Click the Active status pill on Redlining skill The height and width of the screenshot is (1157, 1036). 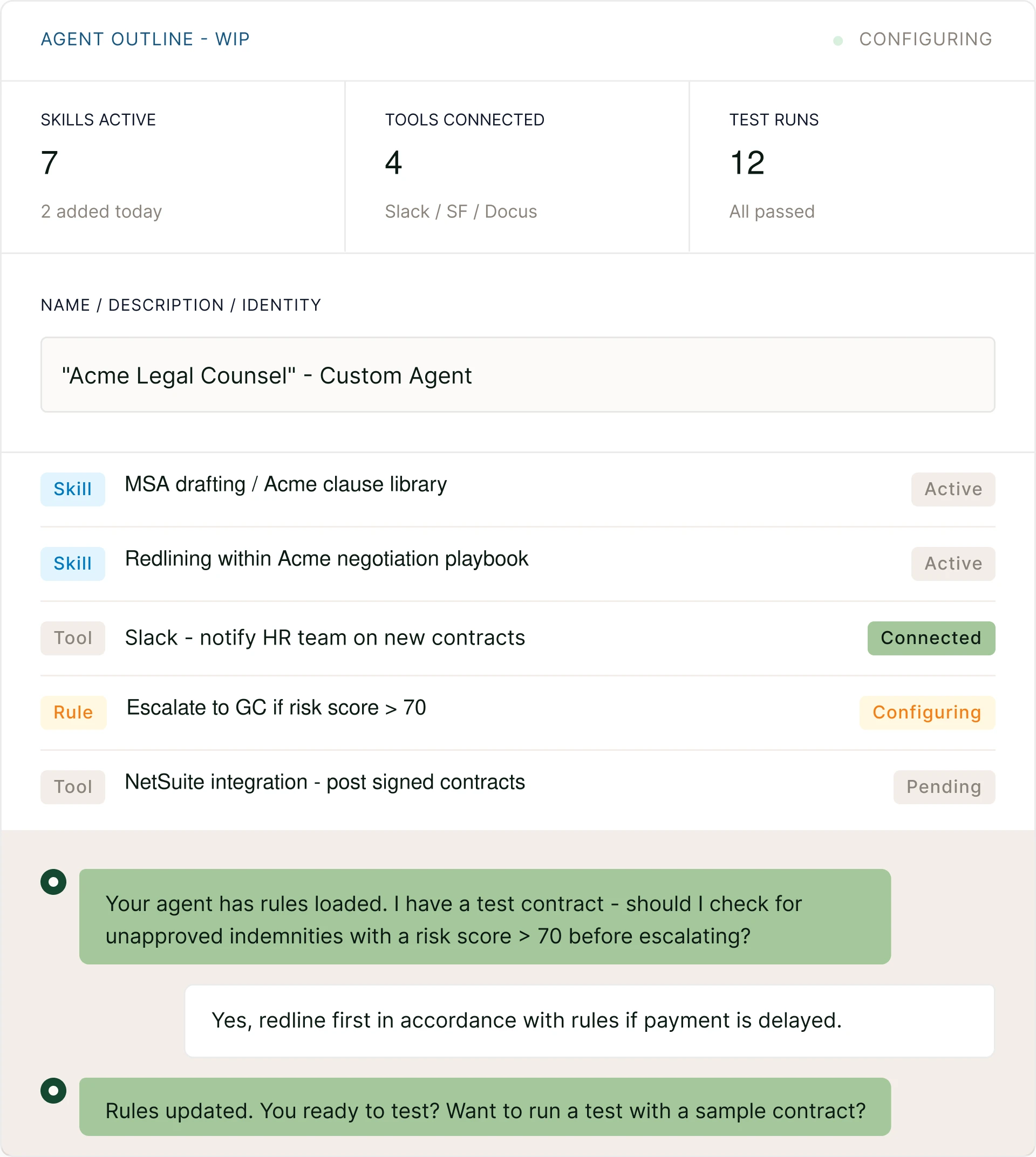coord(953,564)
